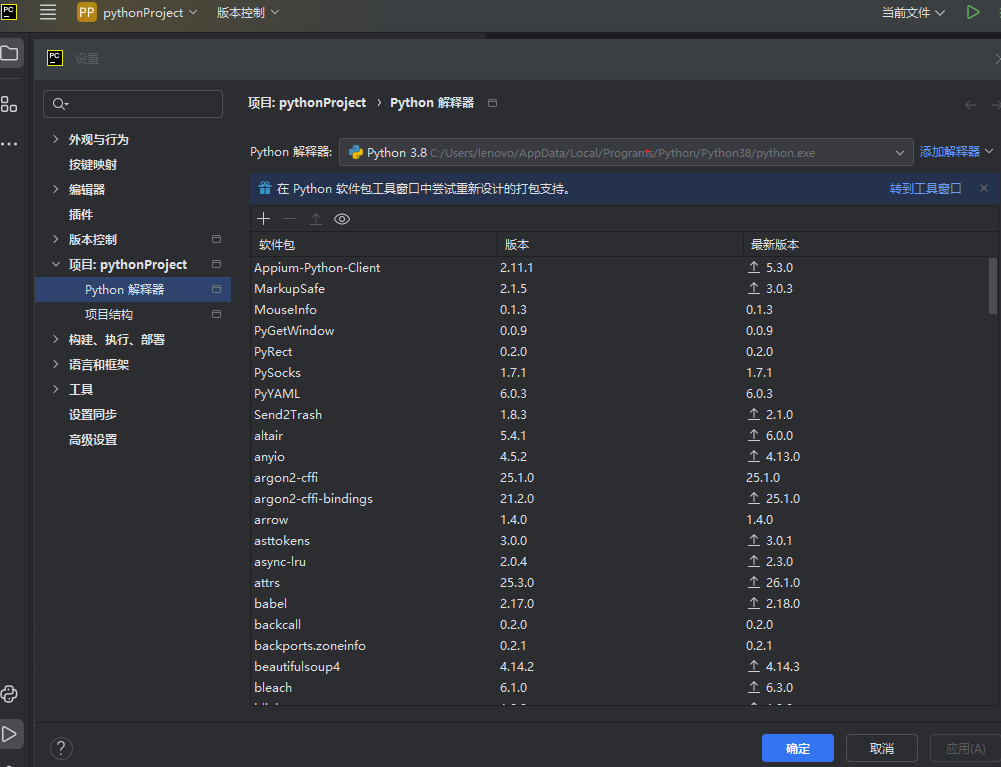
Task: Show more tool windows ellipsis
Action: tap(9, 144)
